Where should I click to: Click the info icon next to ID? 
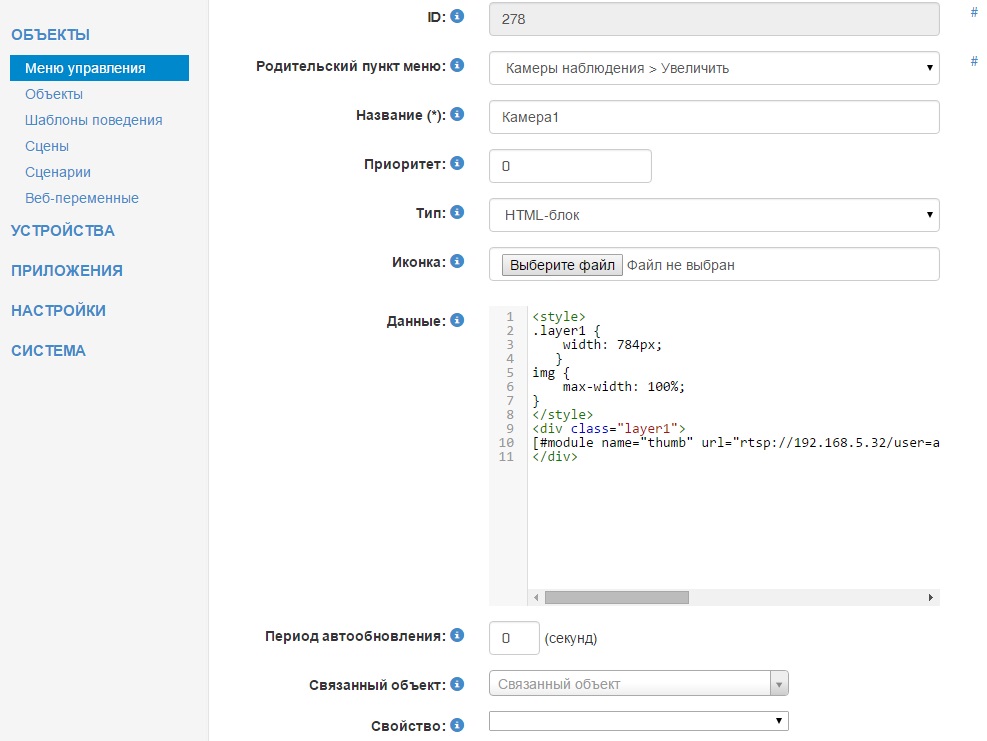[x=457, y=16]
